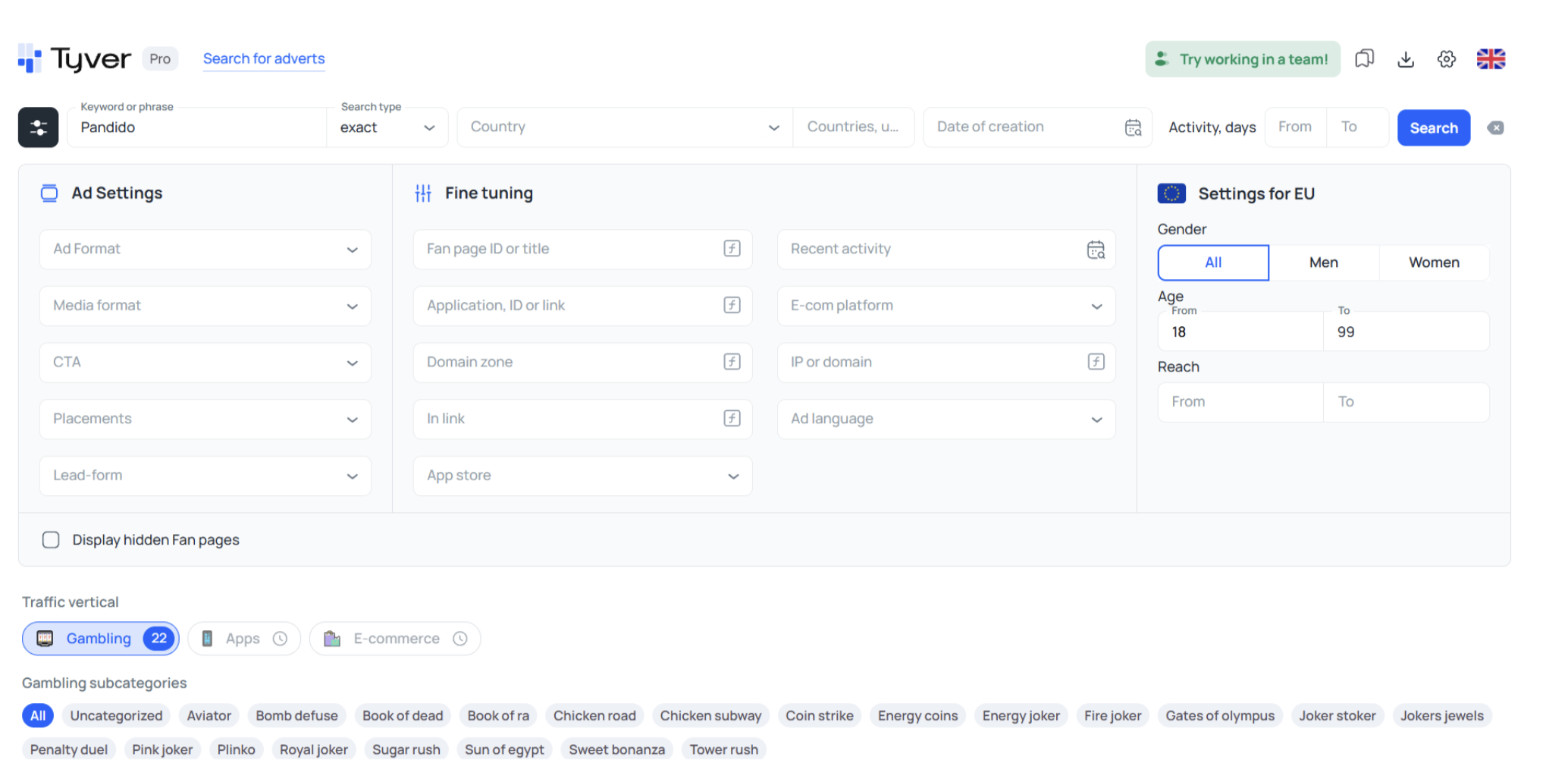
Task: Open settings gear icon
Action: [x=1447, y=58]
